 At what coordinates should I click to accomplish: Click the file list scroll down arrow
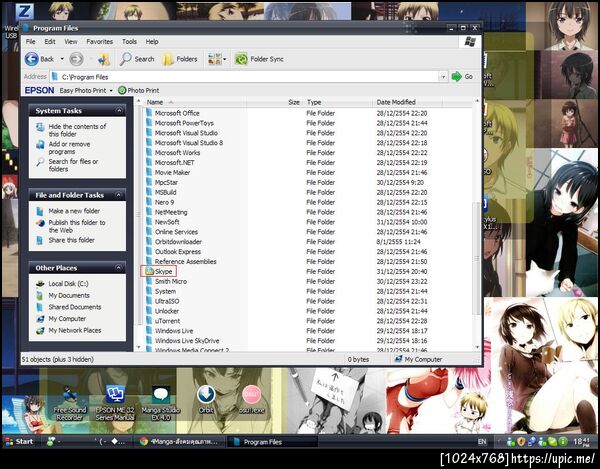477,347
